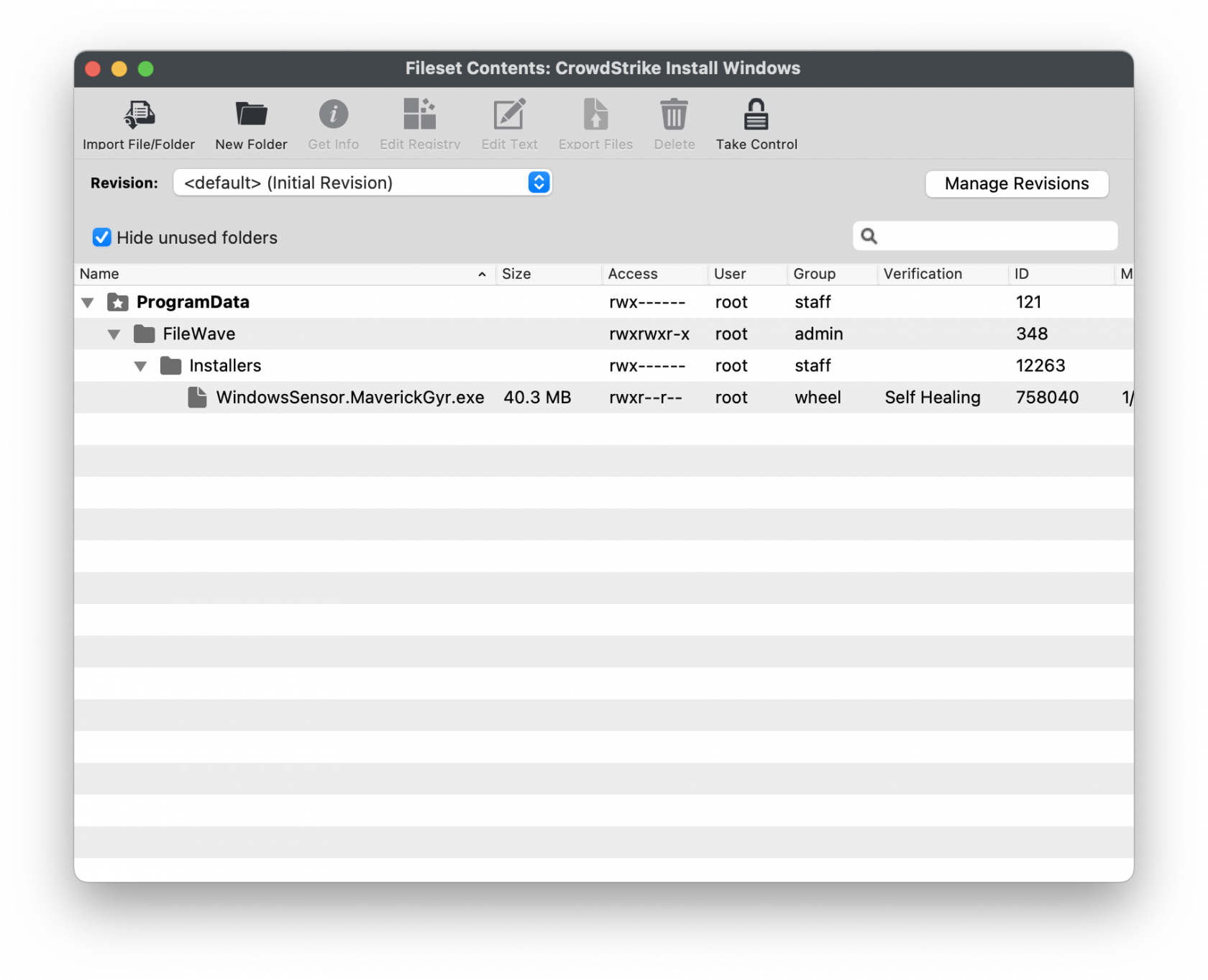
Task: Select the WindowsSensor.MaverickGyr.exe file name
Action: (x=350, y=397)
